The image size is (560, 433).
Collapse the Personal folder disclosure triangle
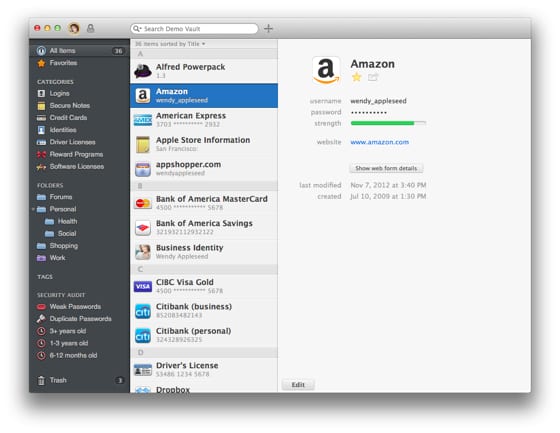click(x=33, y=209)
